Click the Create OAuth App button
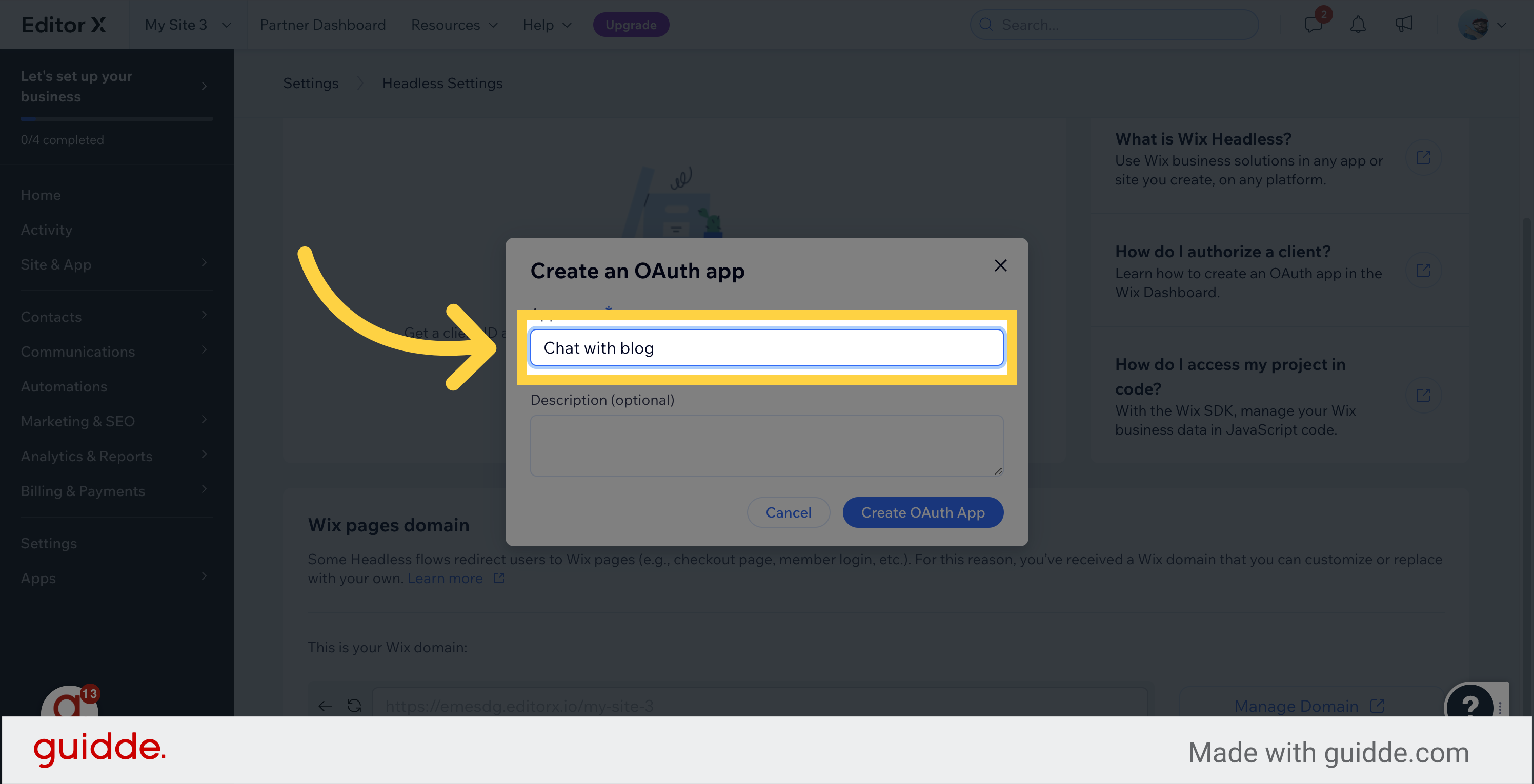This screenshot has height=784, width=1534. pos(922,512)
